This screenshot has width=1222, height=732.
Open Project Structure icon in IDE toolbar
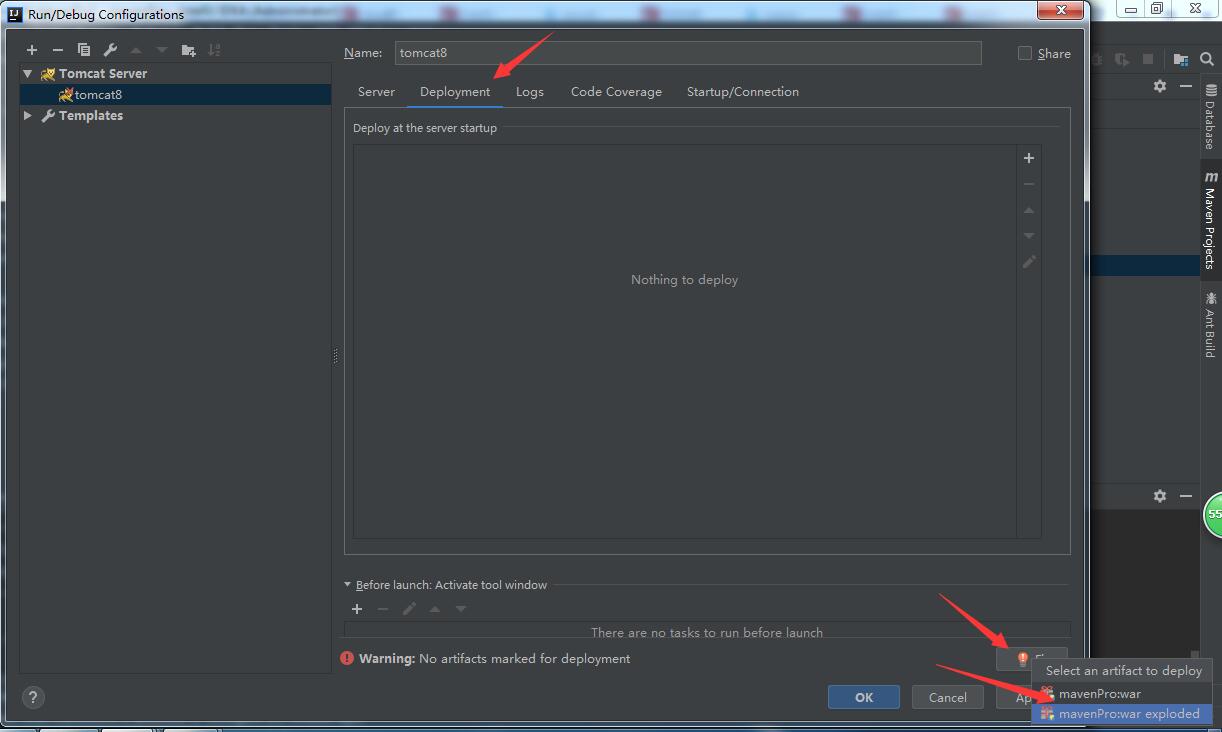(1181, 60)
